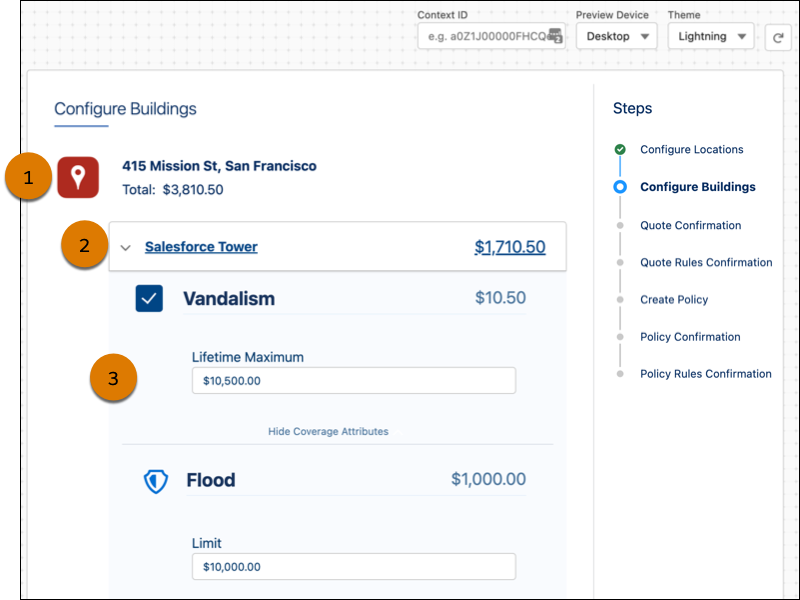The width and height of the screenshot is (800, 600).
Task: Click Hide Coverage Attributes
Action: pos(328,431)
